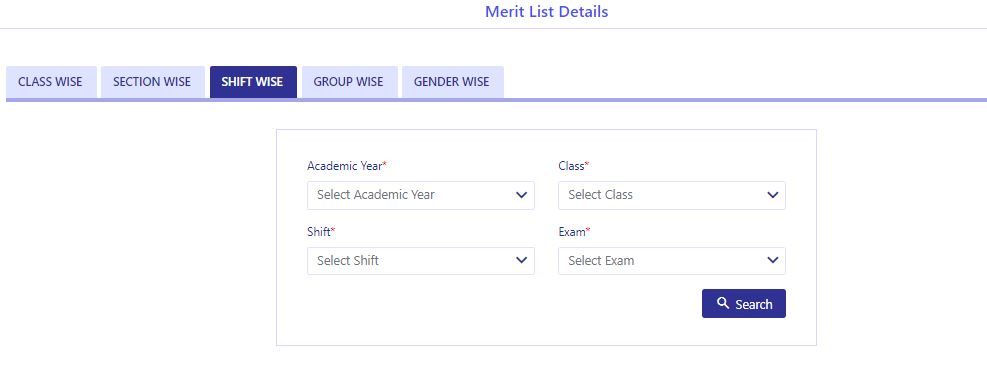Click the Shift field label
The width and height of the screenshot is (987, 379).
(321, 232)
